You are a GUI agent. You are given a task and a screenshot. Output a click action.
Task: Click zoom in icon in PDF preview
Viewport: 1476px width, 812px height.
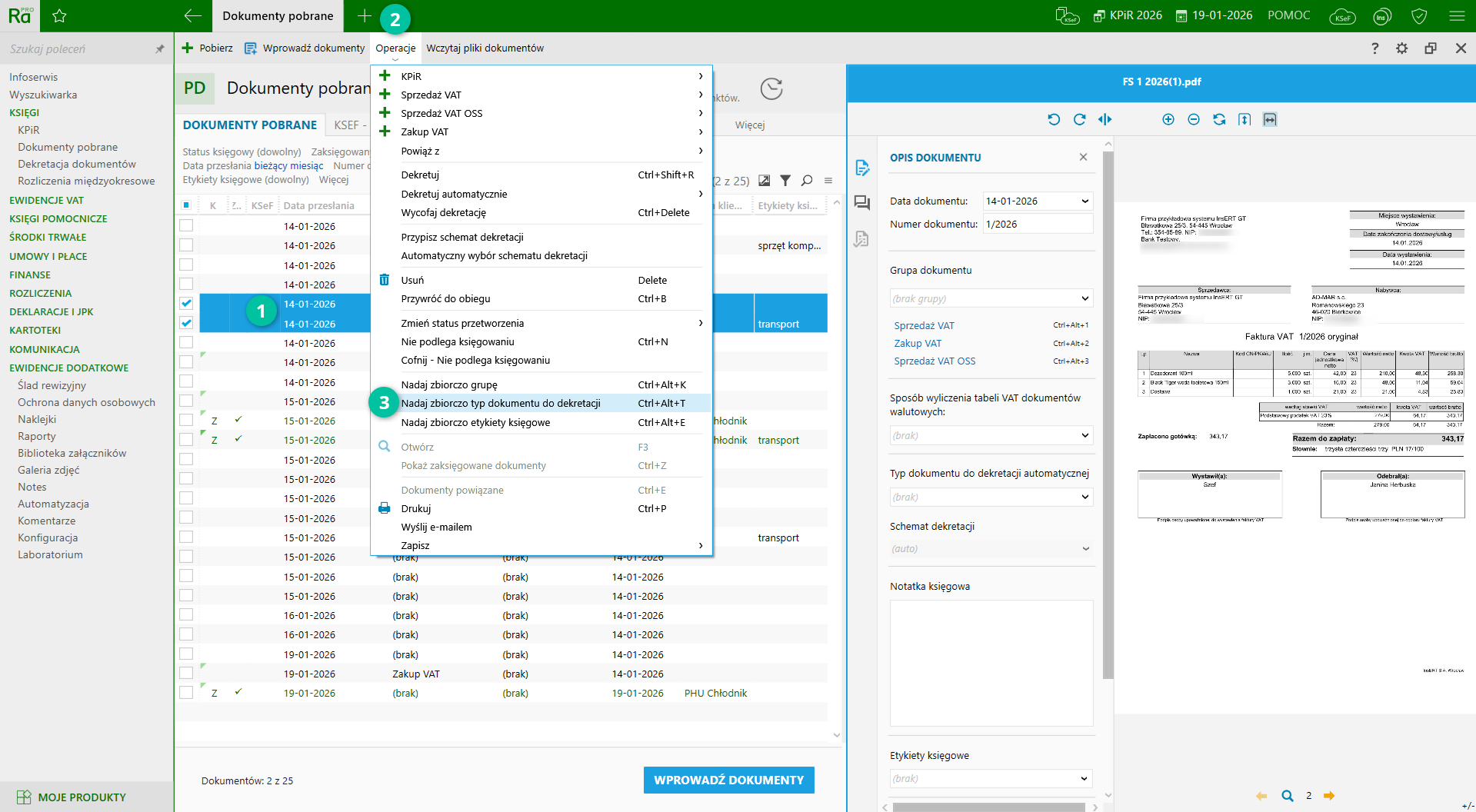point(1168,119)
